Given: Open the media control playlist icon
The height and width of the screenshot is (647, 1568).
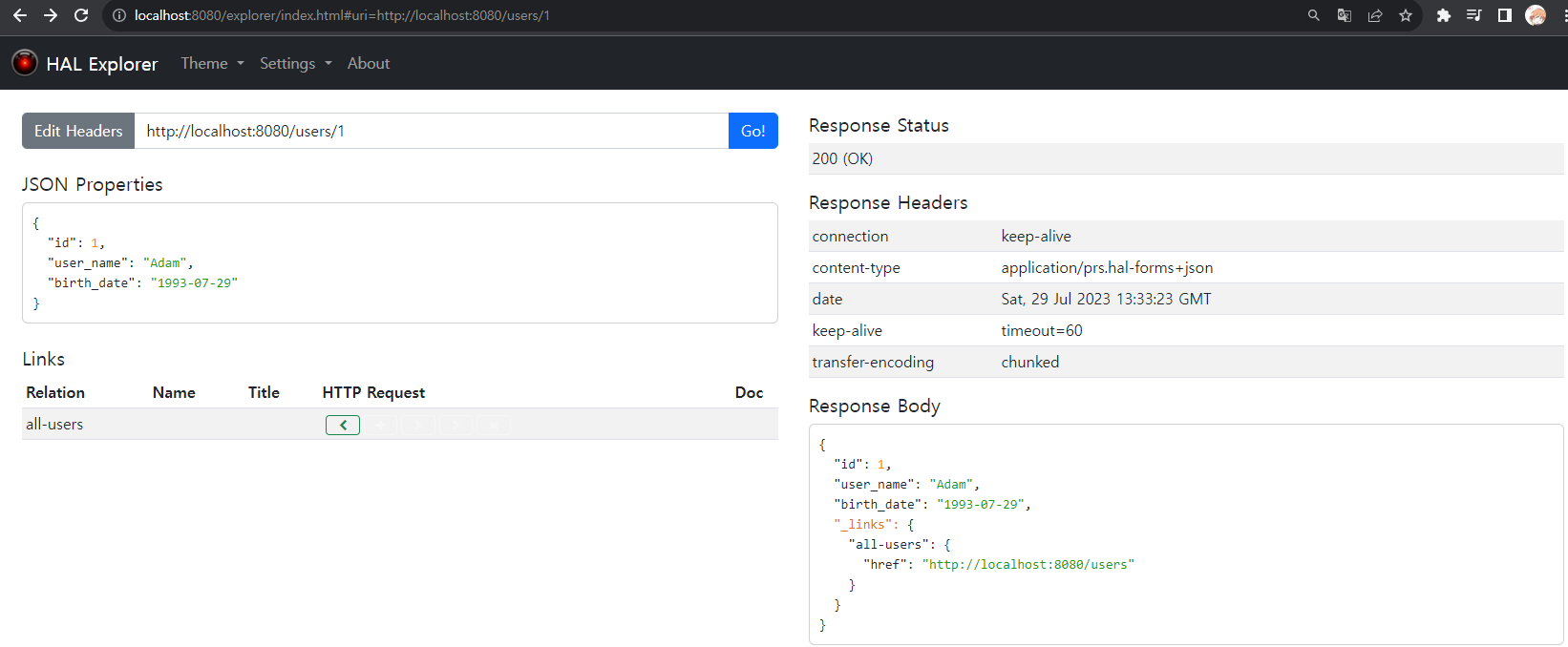Looking at the screenshot, I should 1474,15.
